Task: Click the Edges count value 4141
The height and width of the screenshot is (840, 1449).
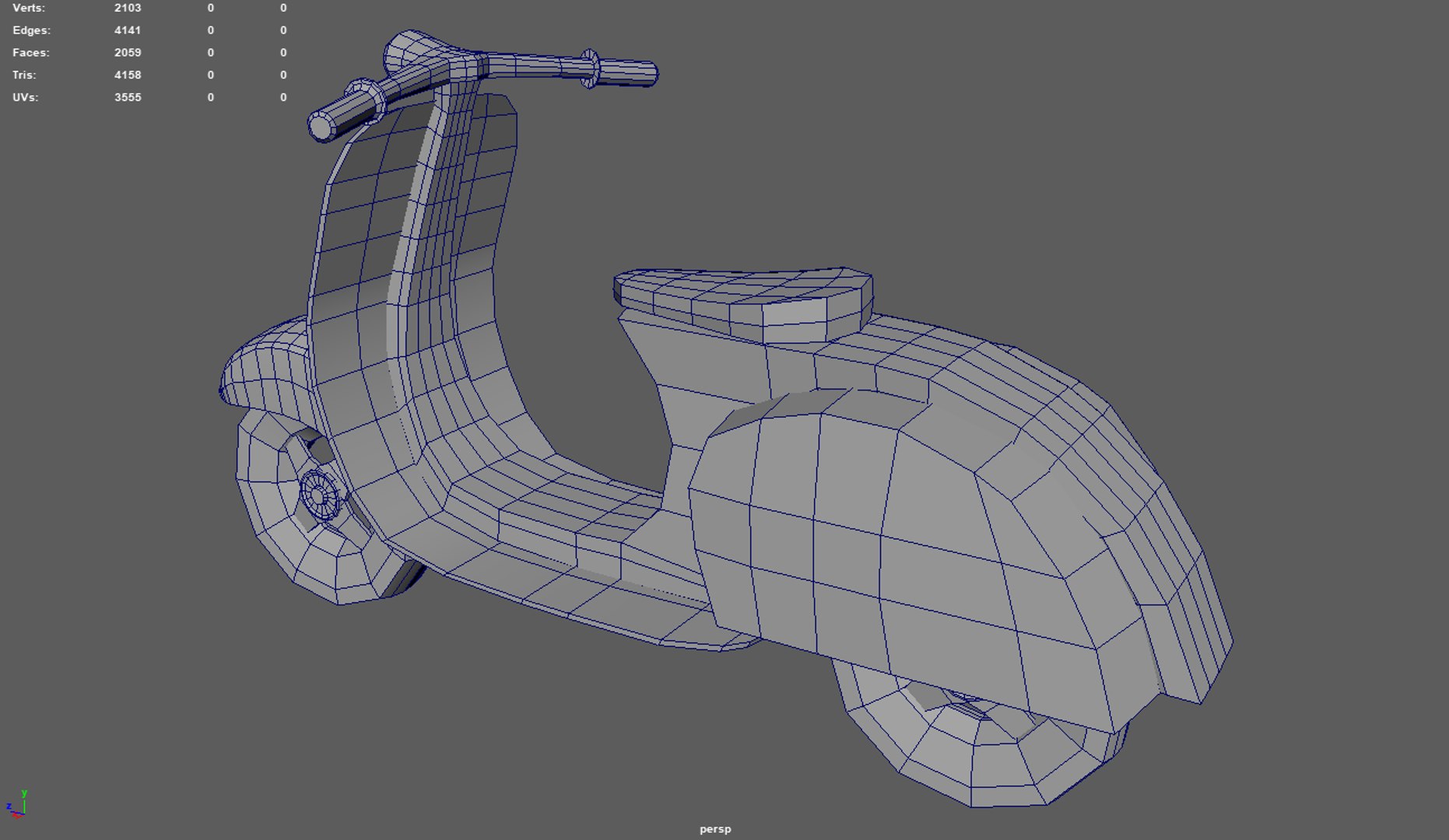Action: [x=128, y=30]
